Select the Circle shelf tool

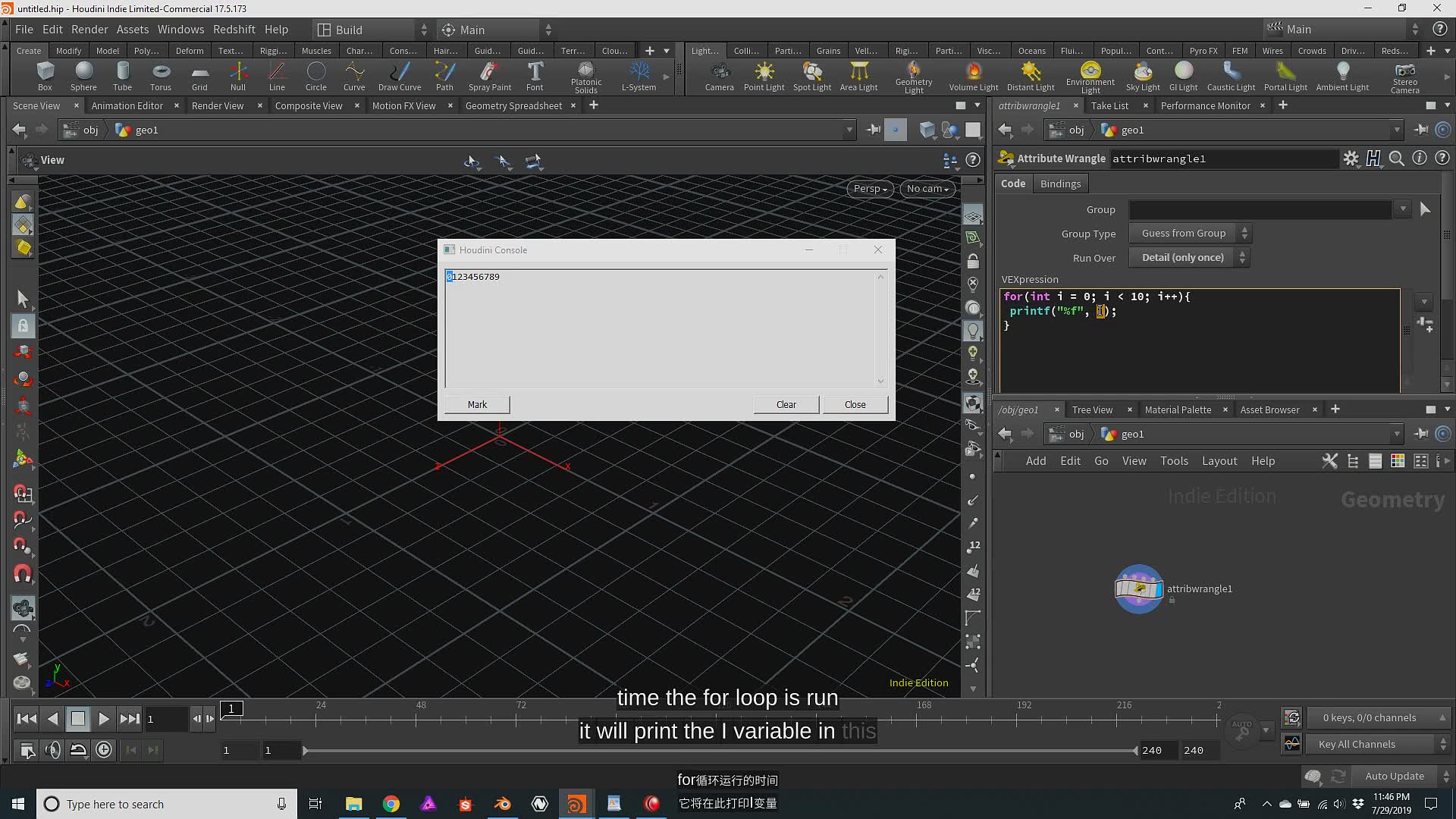coord(316,77)
